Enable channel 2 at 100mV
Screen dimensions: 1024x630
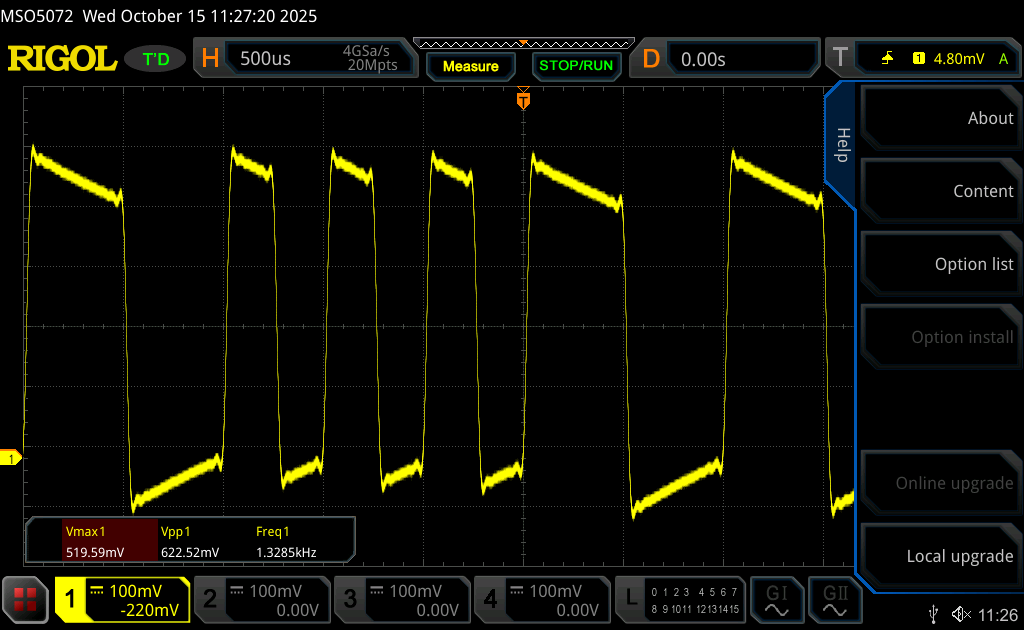point(261,599)
